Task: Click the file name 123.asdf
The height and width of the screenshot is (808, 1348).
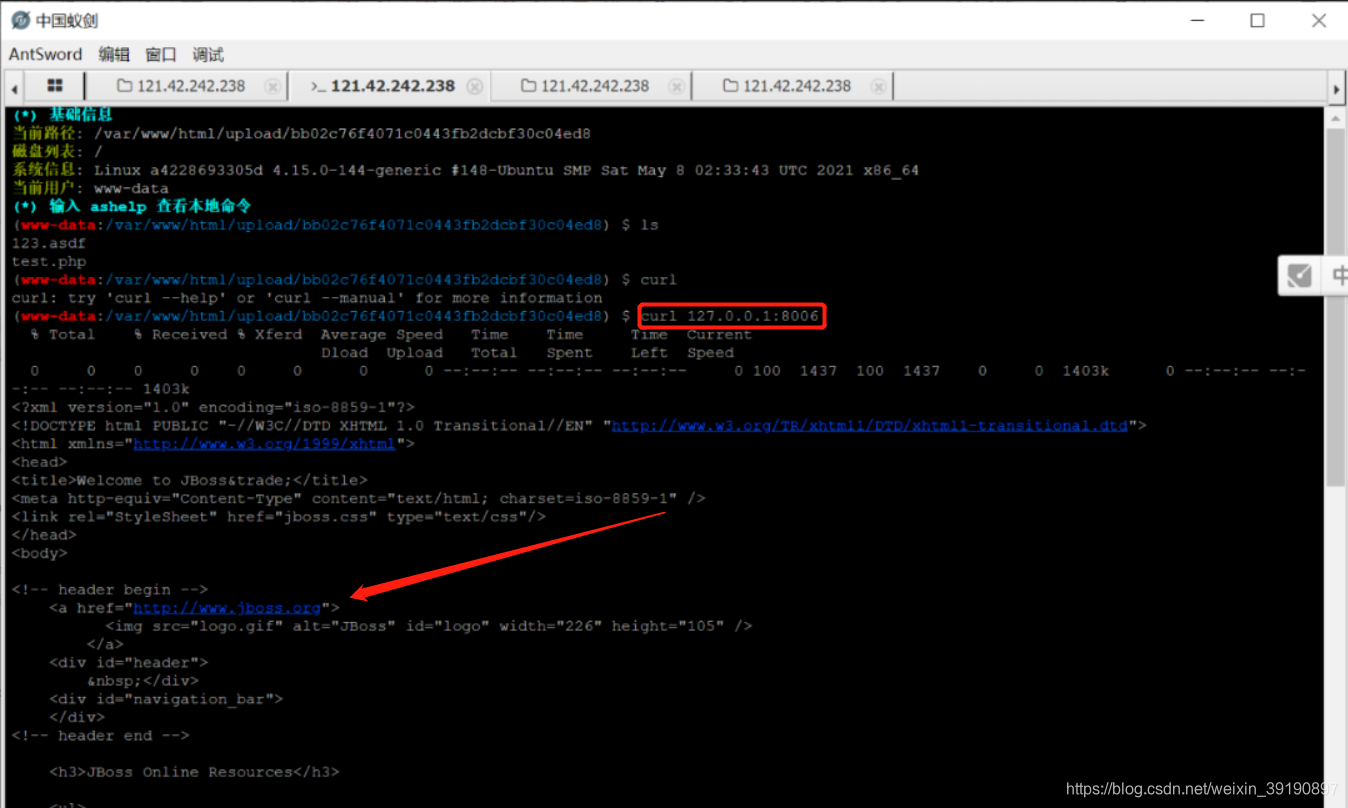Action: tap(49, 243)
